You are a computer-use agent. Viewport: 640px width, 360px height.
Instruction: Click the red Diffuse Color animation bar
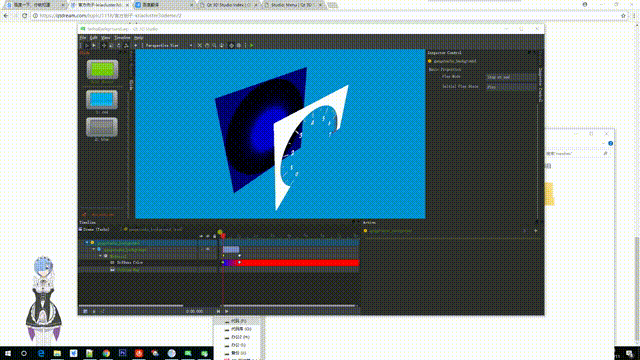click(x=291, y=262)
